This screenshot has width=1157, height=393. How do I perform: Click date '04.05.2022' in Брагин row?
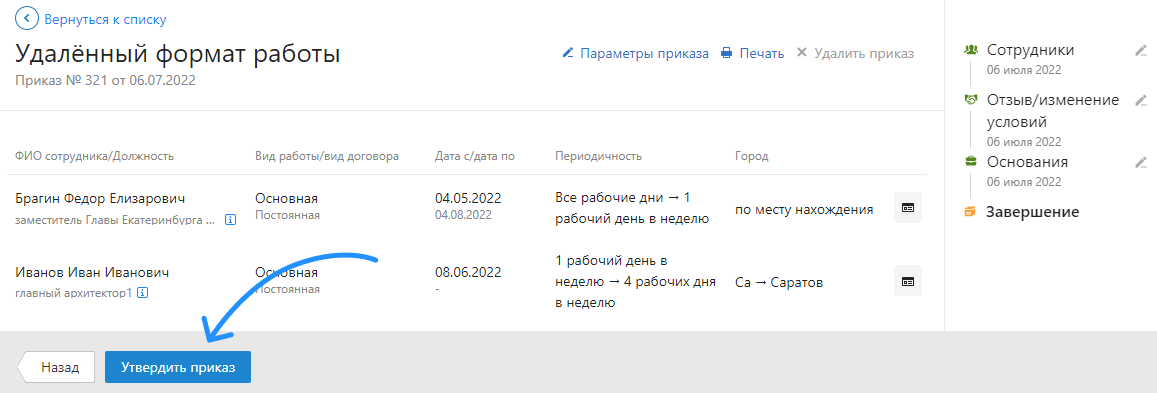[468, 198]
